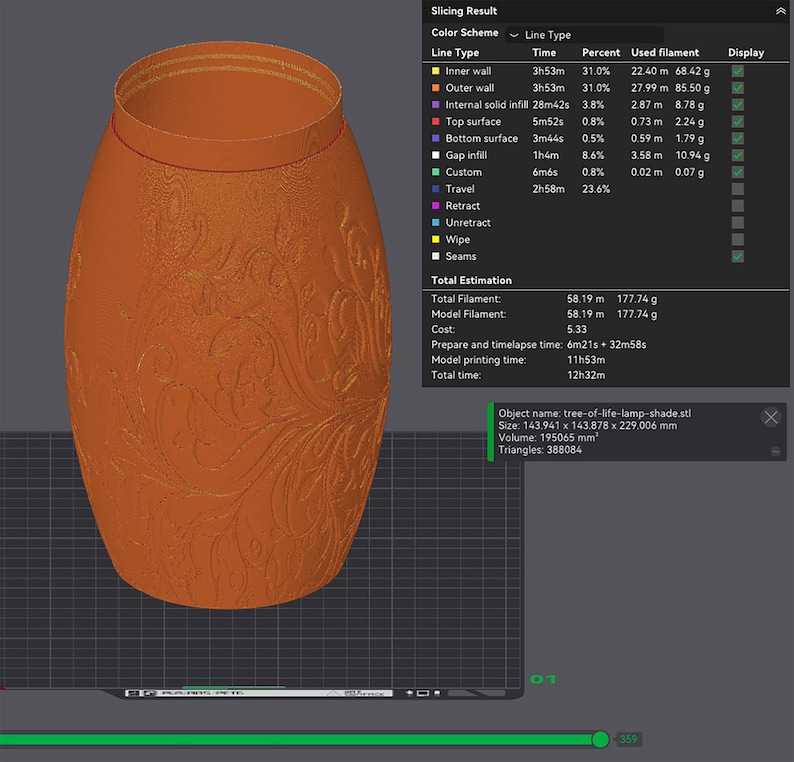Click the Custom green color swatch

435,172
